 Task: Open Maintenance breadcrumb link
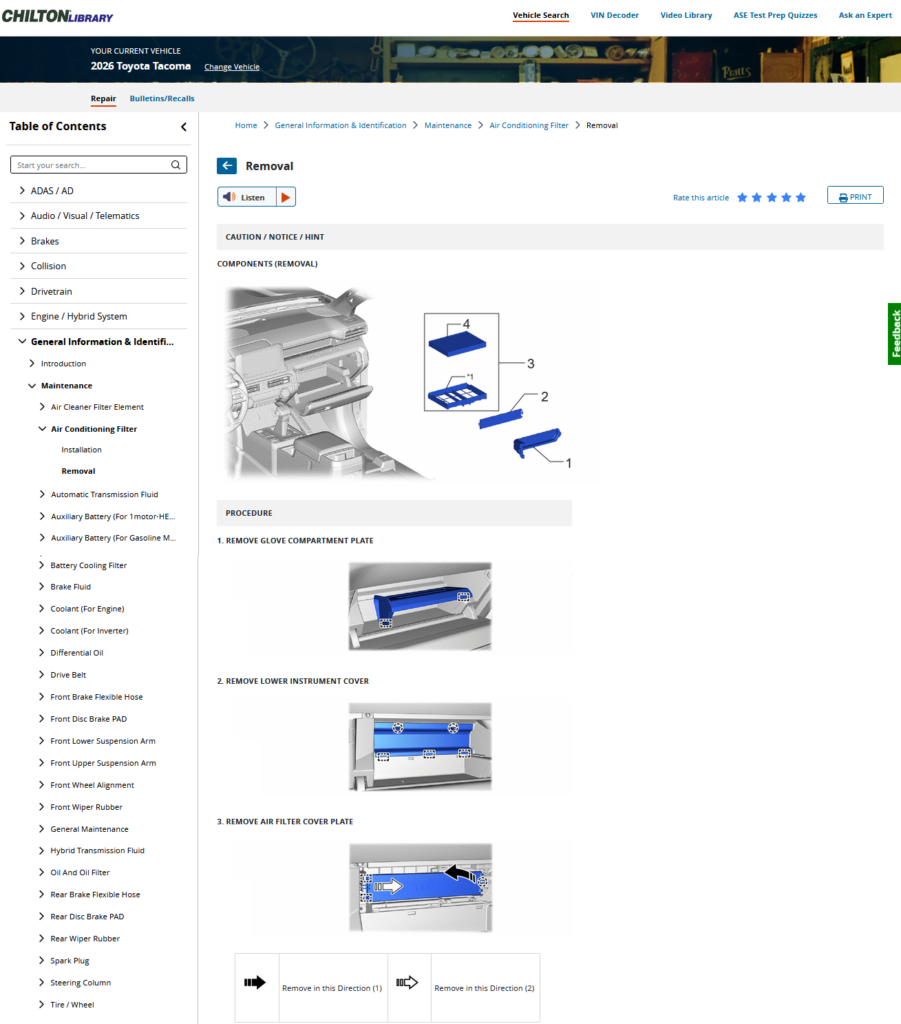pos(448,125)
